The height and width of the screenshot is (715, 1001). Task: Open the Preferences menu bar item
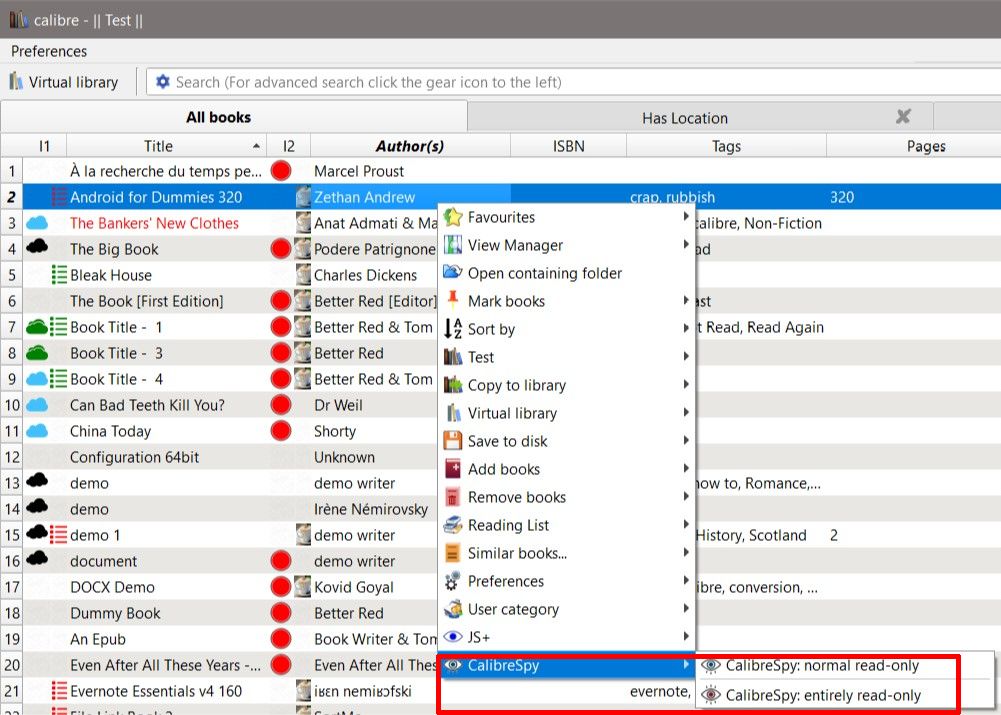[x=49, y=51]
